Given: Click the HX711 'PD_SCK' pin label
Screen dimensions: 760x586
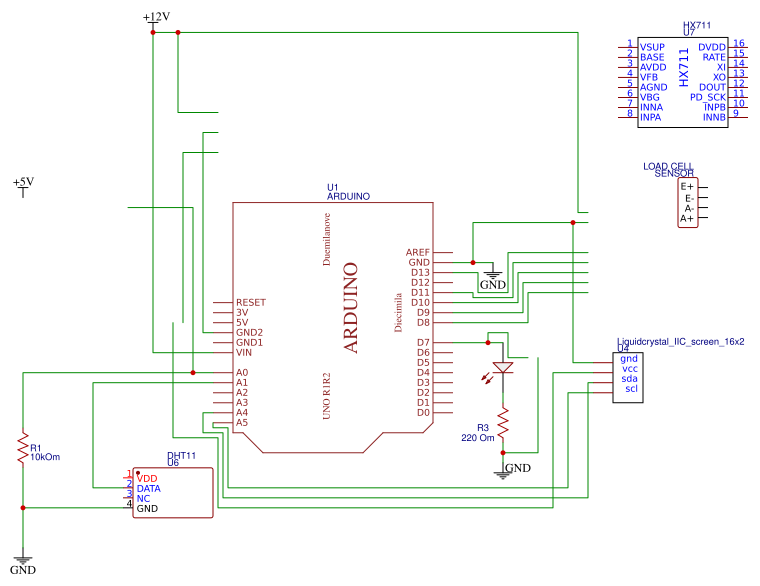Looking at the screenshot, I should (x=708, y=97).
